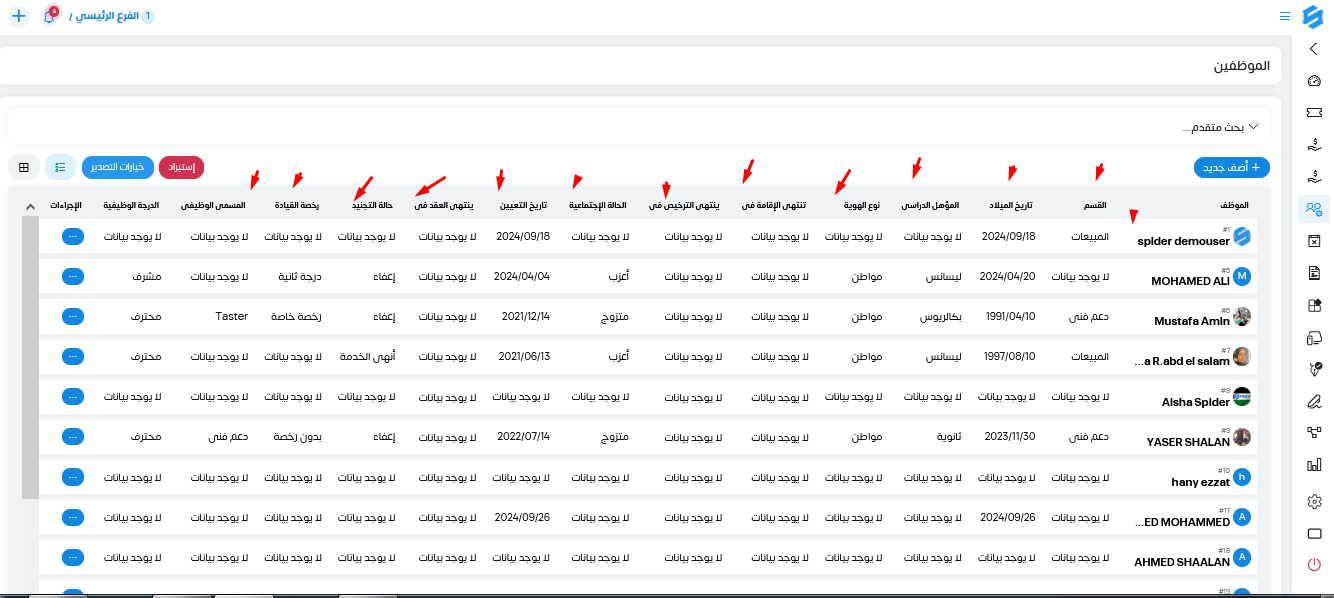Sort by الدرجة الوظيفية column header

point(130,205)
